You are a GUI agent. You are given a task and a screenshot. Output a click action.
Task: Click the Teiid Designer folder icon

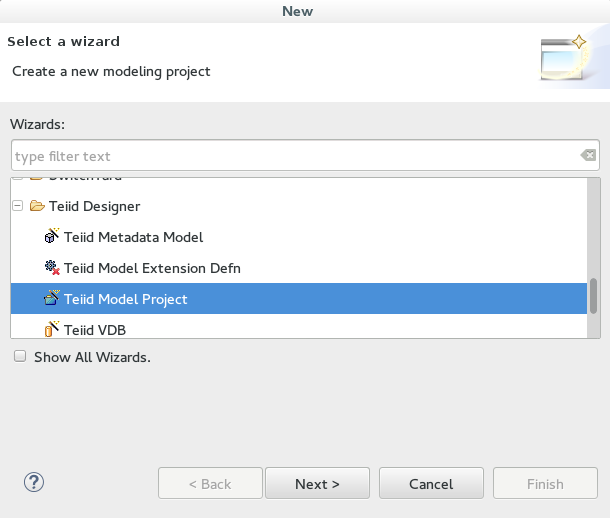37,205
